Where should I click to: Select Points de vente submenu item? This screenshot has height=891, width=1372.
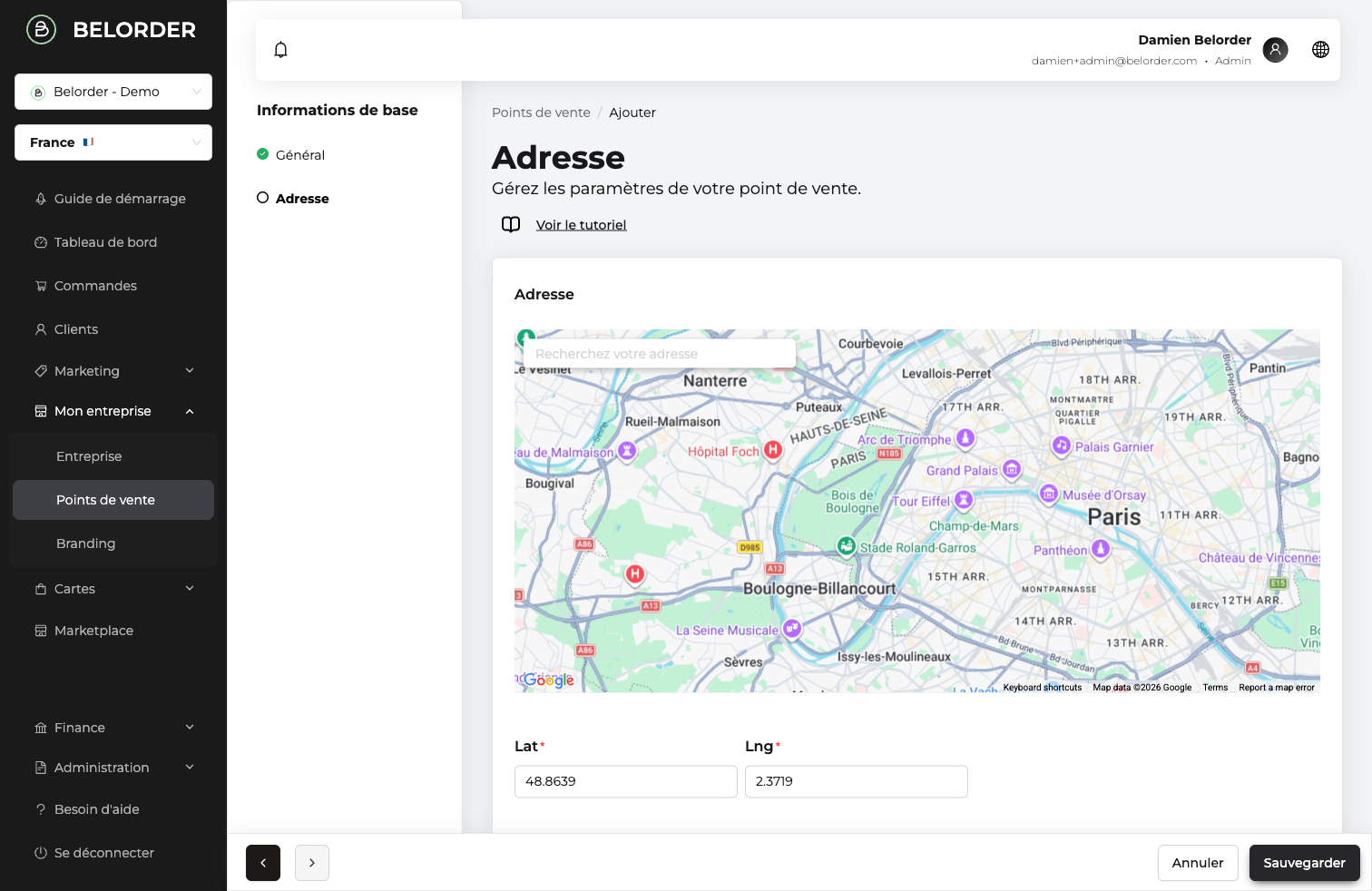tap(113, 500)
